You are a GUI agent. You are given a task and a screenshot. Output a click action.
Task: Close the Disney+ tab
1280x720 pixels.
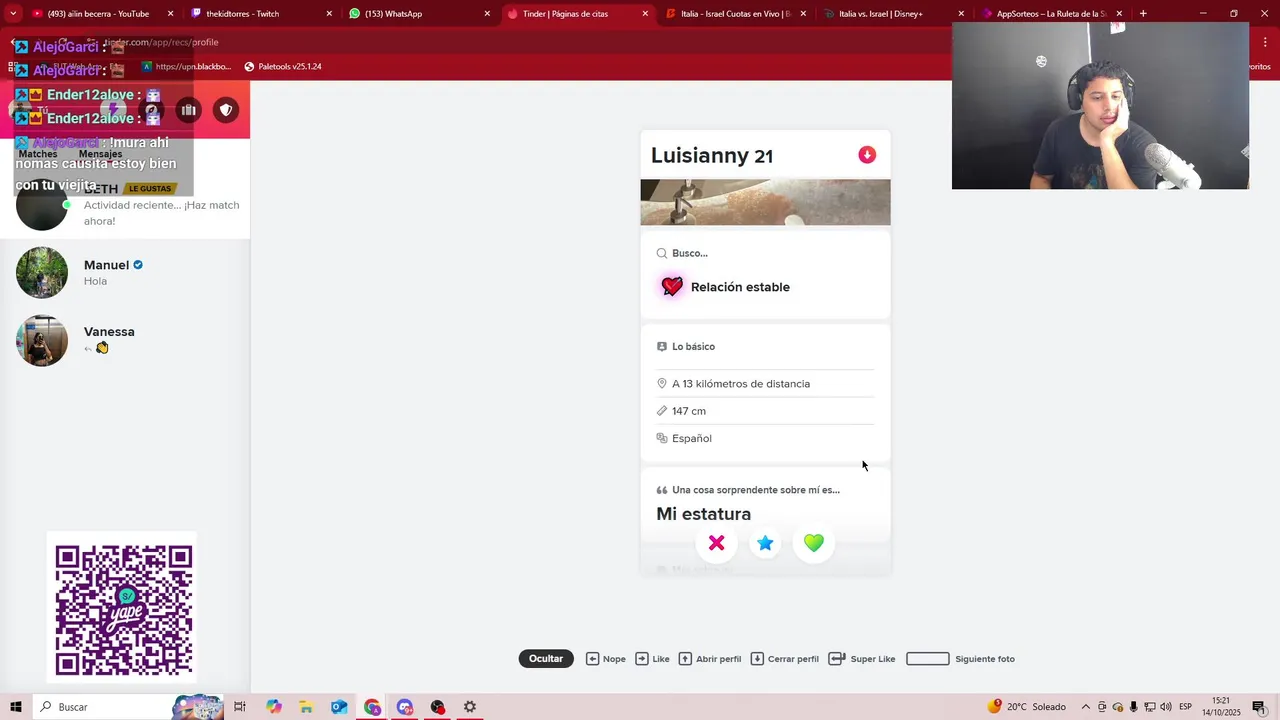[x=961, y=14]
